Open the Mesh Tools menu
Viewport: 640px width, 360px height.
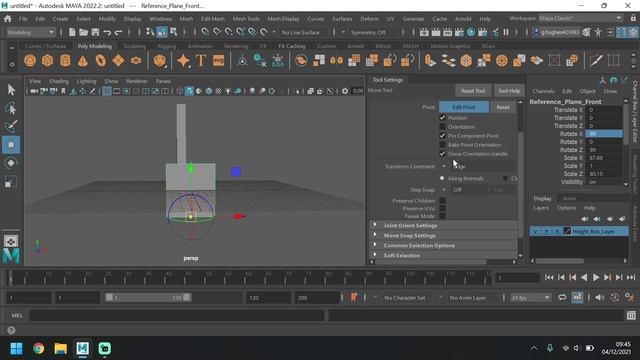246,19
